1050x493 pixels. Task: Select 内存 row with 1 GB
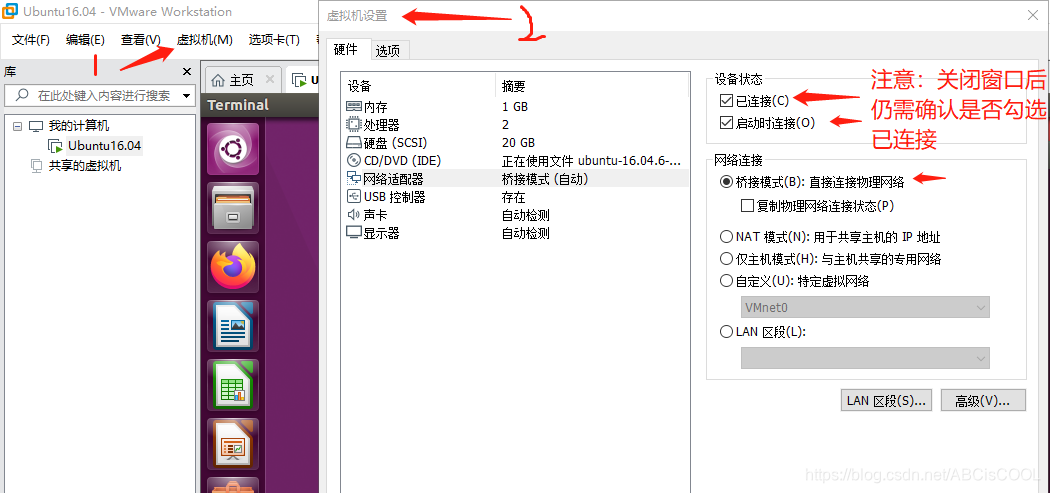coord(514,107)
